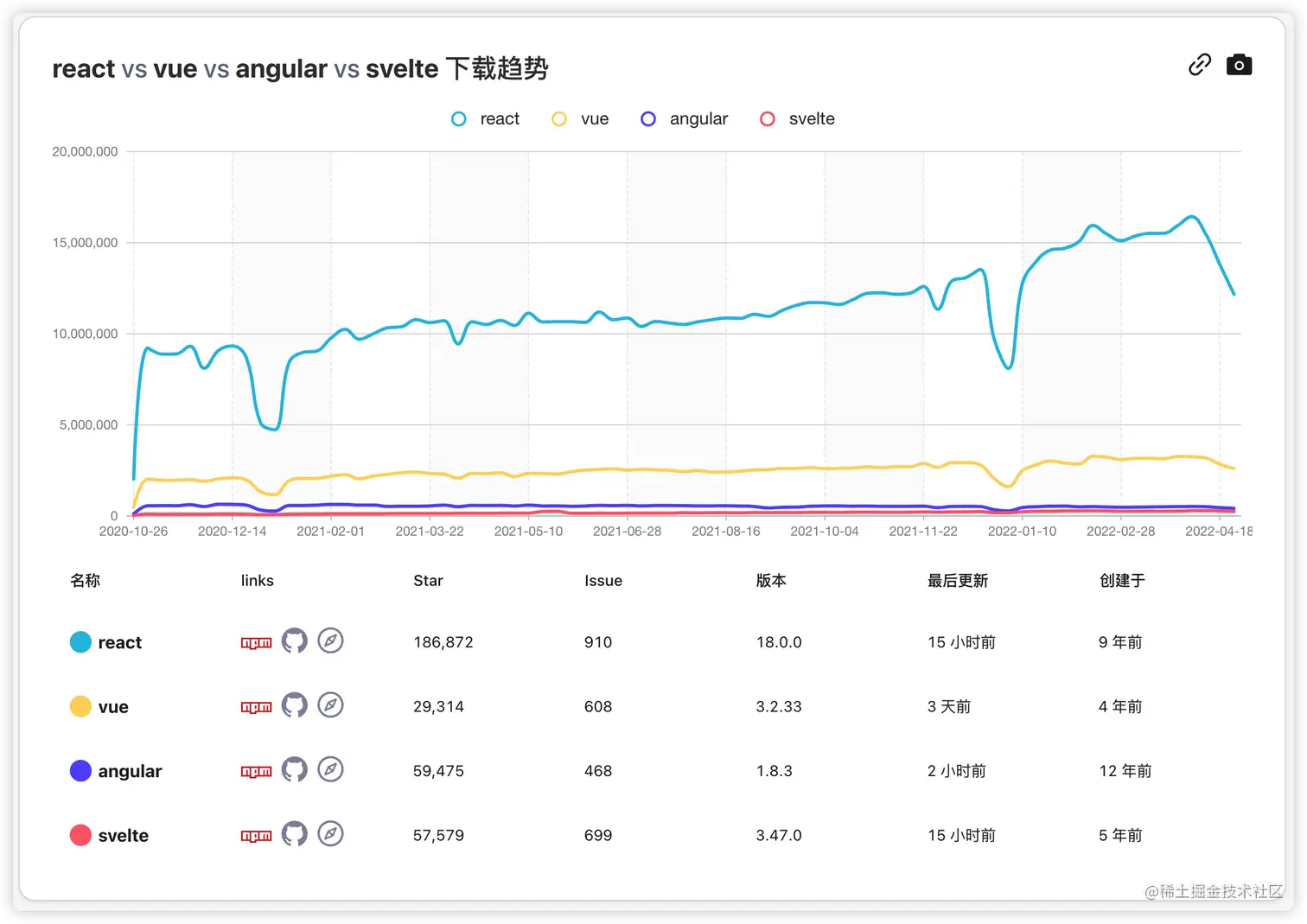Viewport: 1307px width, 924px height.
Task: Click angular issue count 468
Action: point(598,771)
